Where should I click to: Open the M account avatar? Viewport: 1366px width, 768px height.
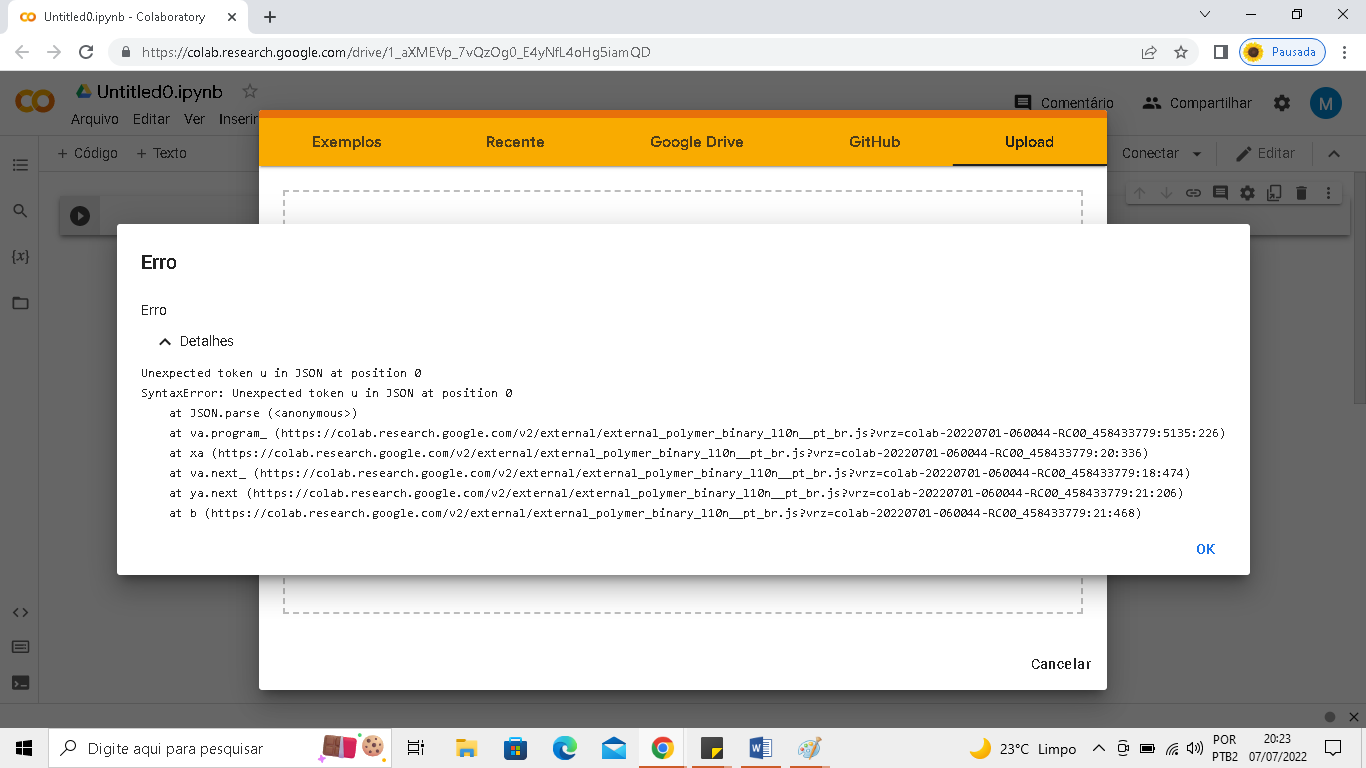1325,103
